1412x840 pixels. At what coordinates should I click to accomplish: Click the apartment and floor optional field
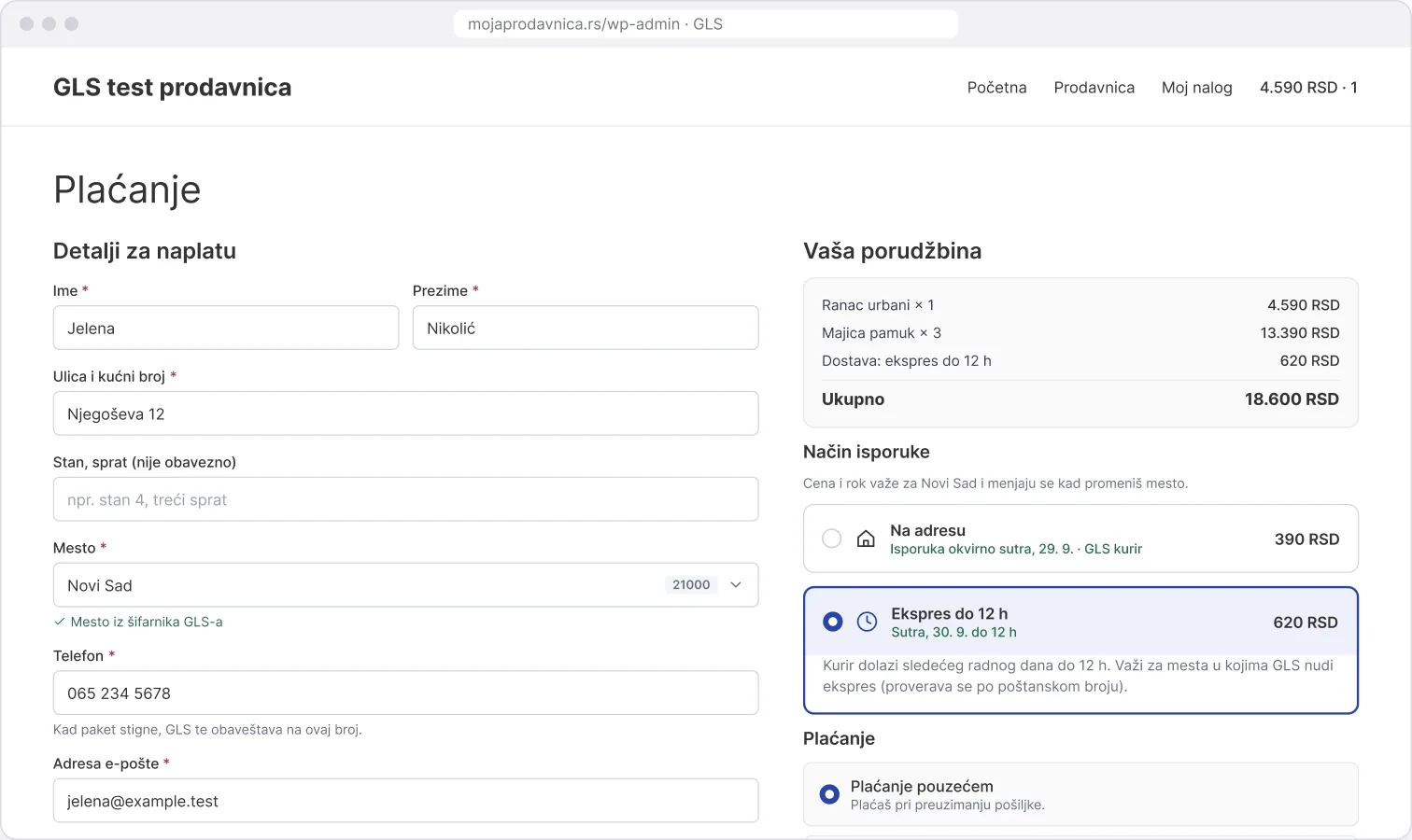pyautogui.click(x=406, y=499)
